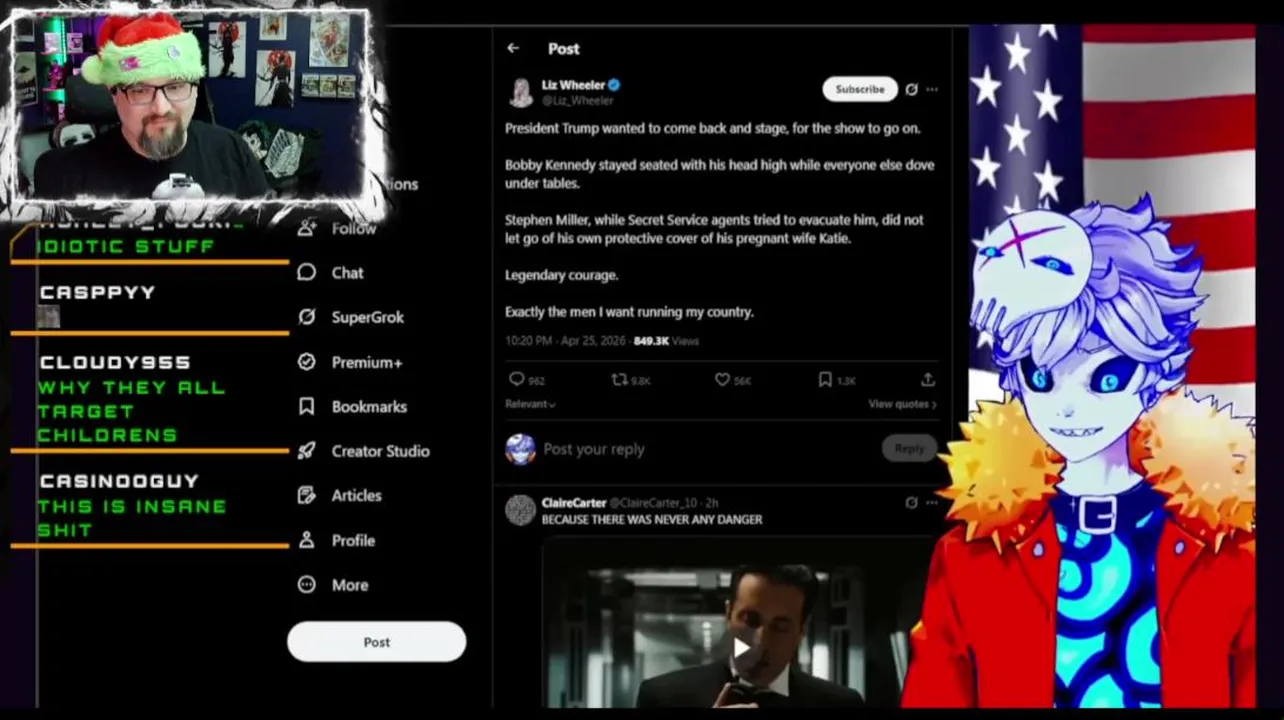This screenshot has width=1284, height=720.
Task: Open more options on ClaireCarter's reply
Action: pyautogui.click(x=932, y=502)
